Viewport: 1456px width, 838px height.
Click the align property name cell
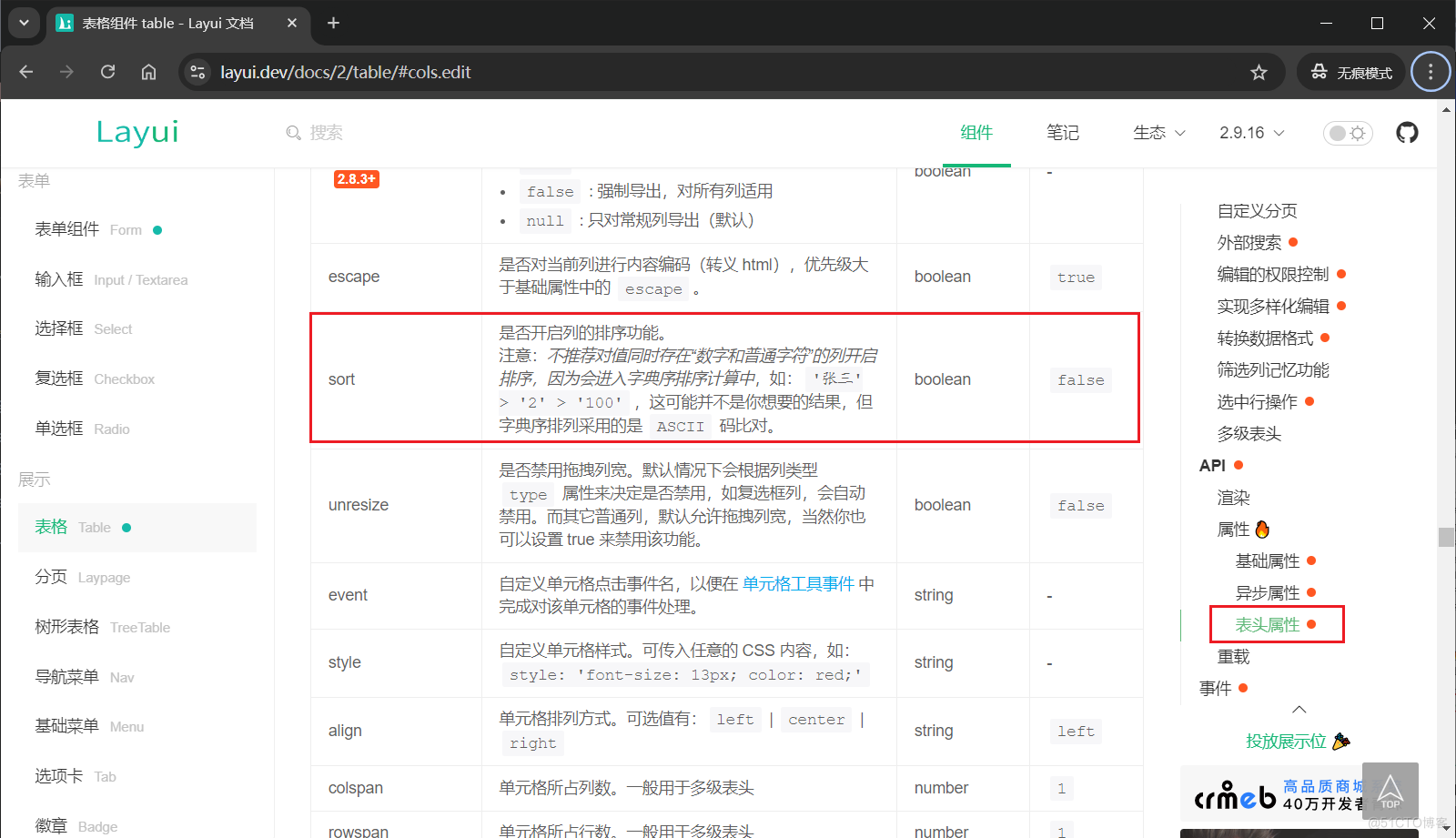[396, 731]
